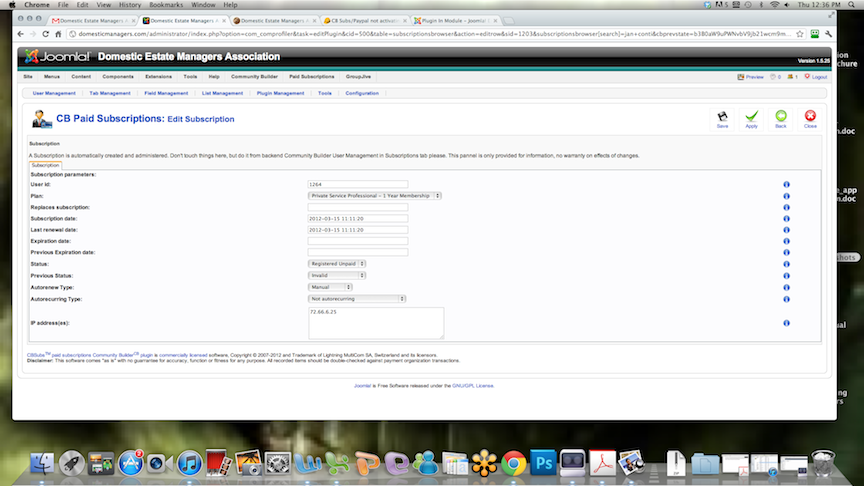
Task: Click info icon for Plan row
Action: (786, 196)
